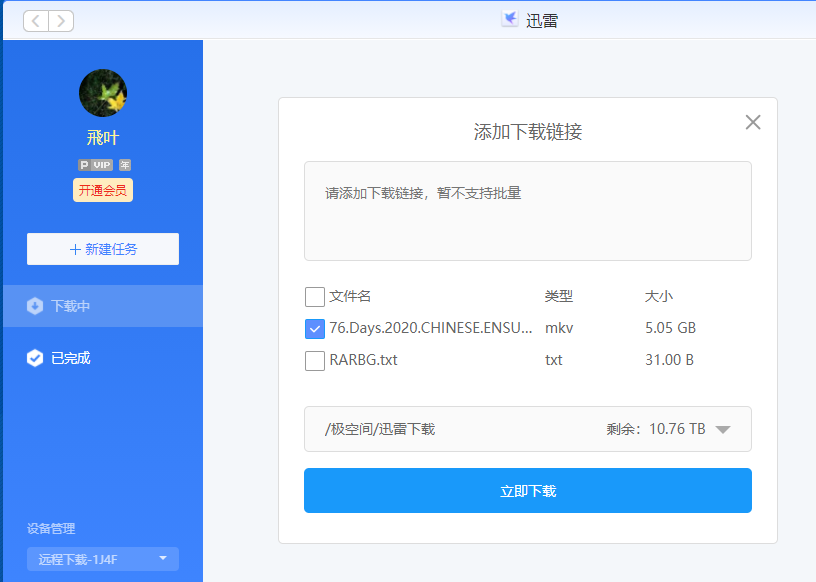Click the Xunlei bird logo in title bar
This screenshot has width=816, height=582.
(510, 19)
